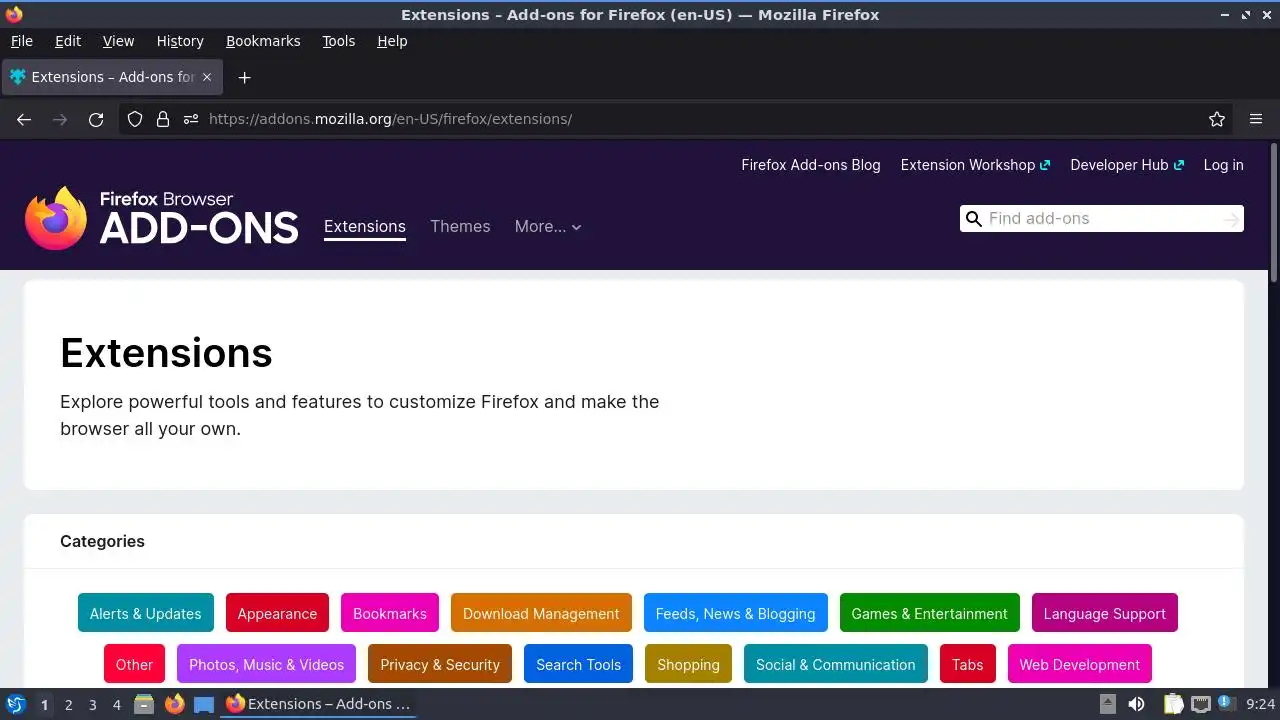Screen dimensions: 1280x720
Task: Go back with the browser back arrow
Action: (x=24, y=119)
